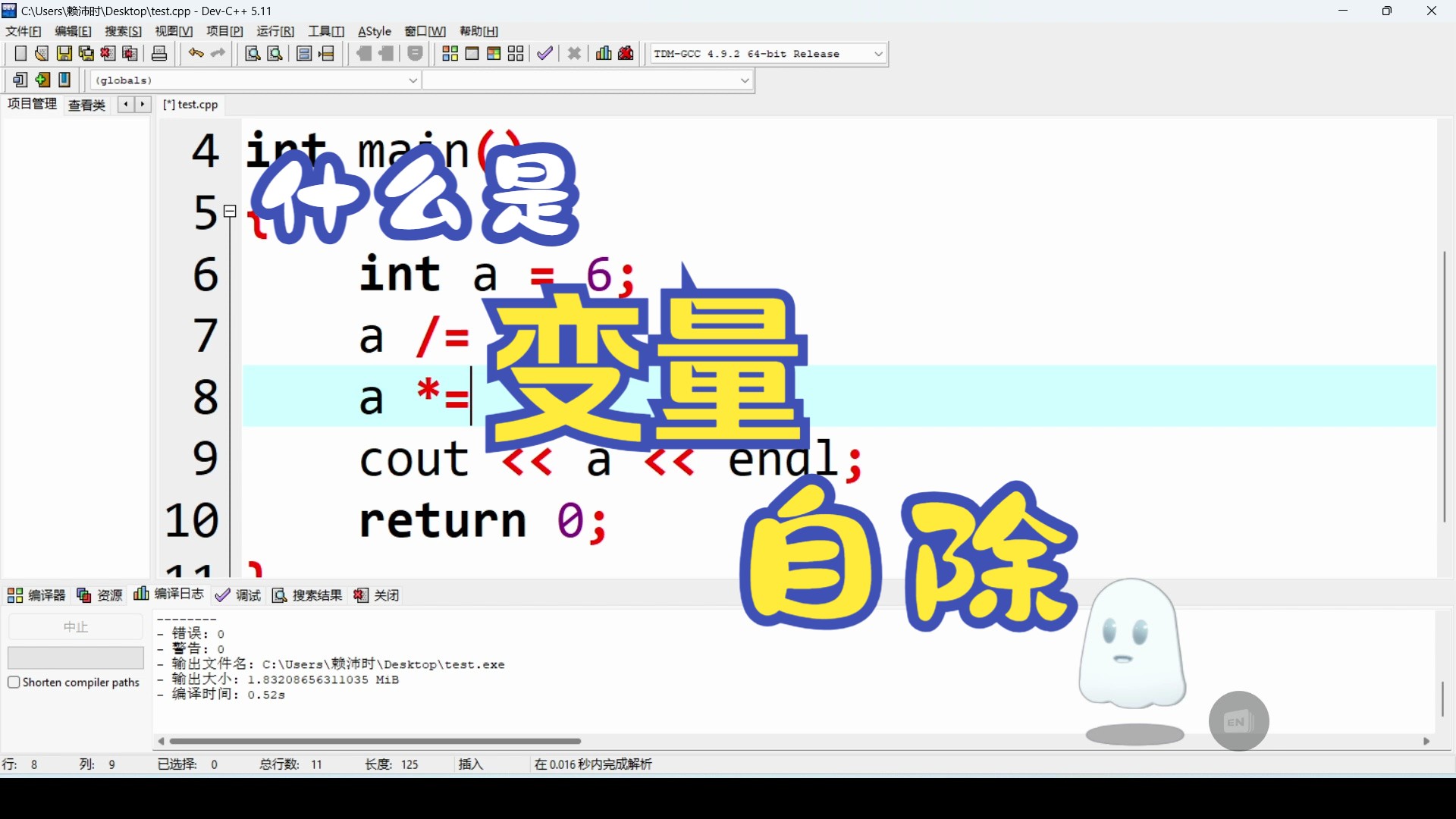Screen dimensions: 1456x819
Task: Click the Compile icon with four colored squares
Action: (x=450, y=54)
